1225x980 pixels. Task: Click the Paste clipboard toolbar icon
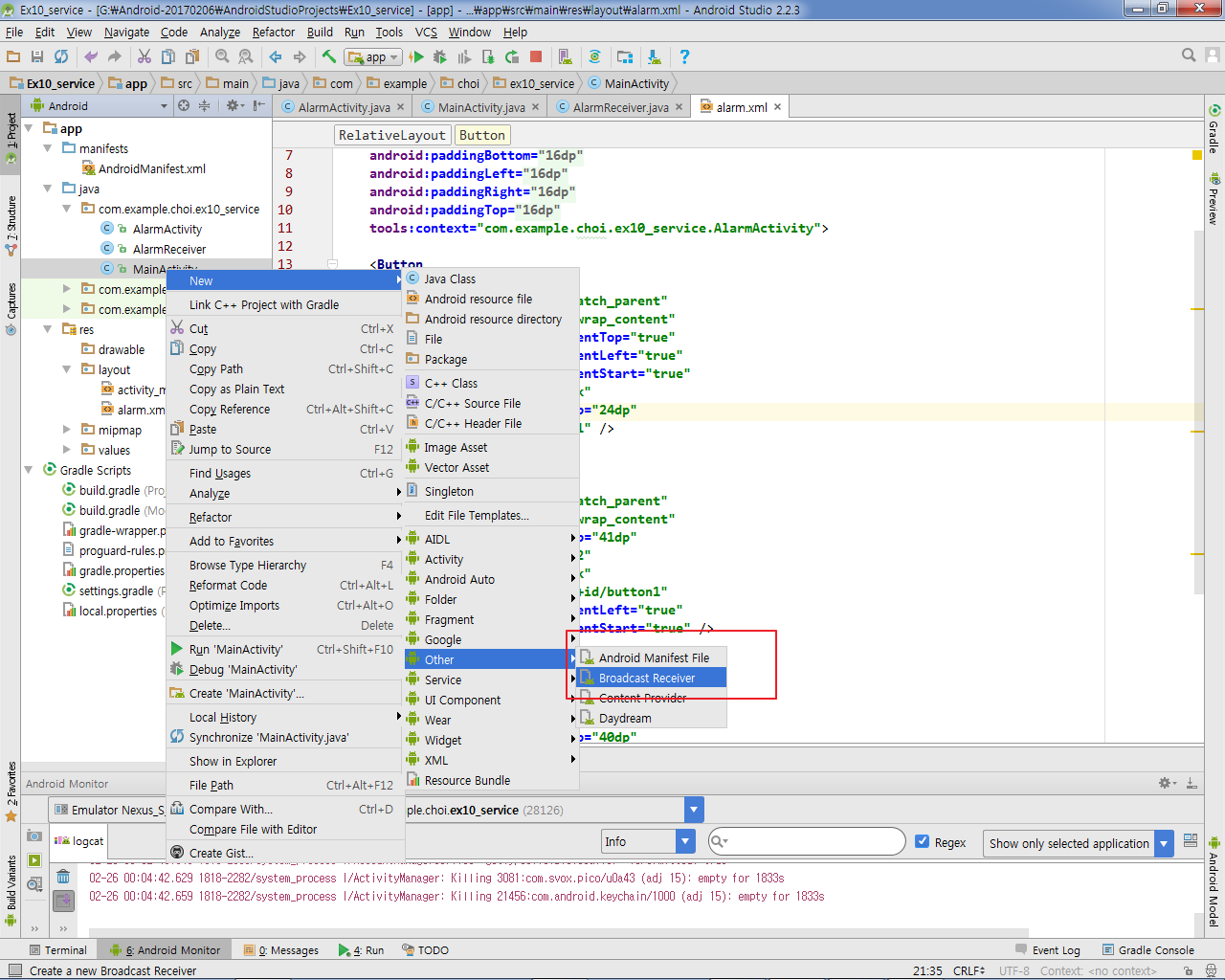[192, 57]
